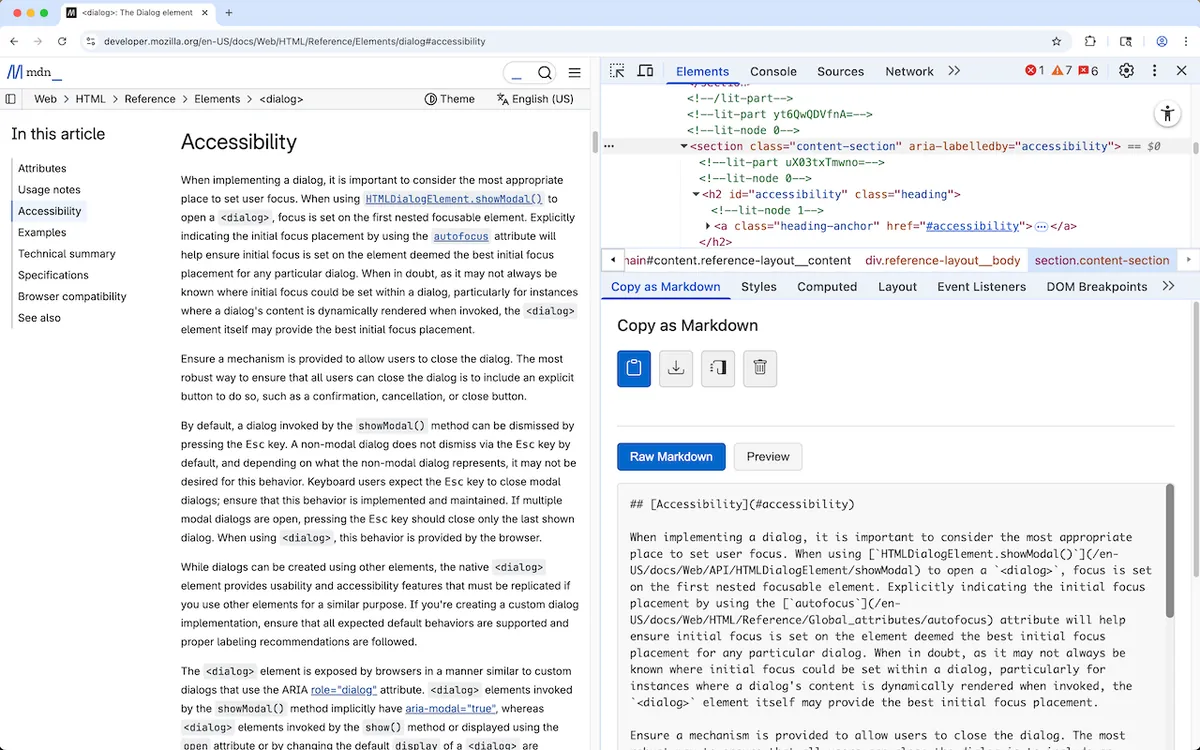
Task: Activate the DevTools inspect element picker
Action: point(617,71)
